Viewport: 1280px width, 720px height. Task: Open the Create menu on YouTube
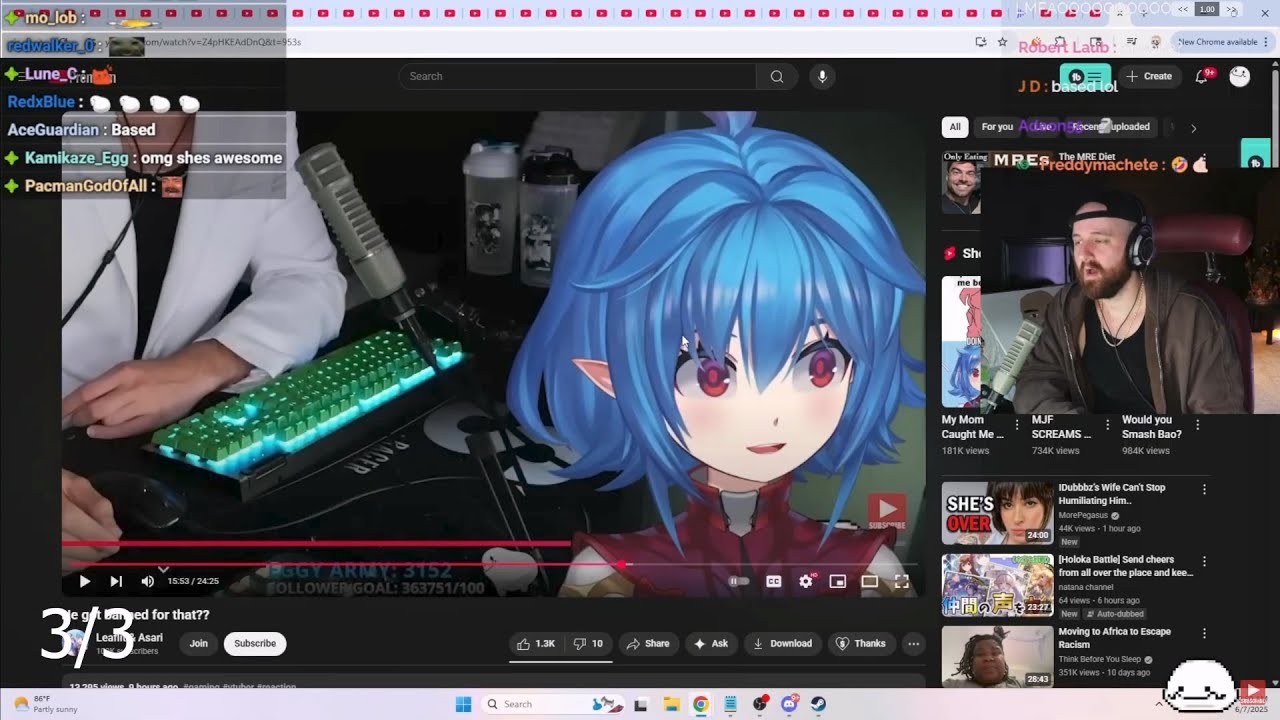[1149, 76]
